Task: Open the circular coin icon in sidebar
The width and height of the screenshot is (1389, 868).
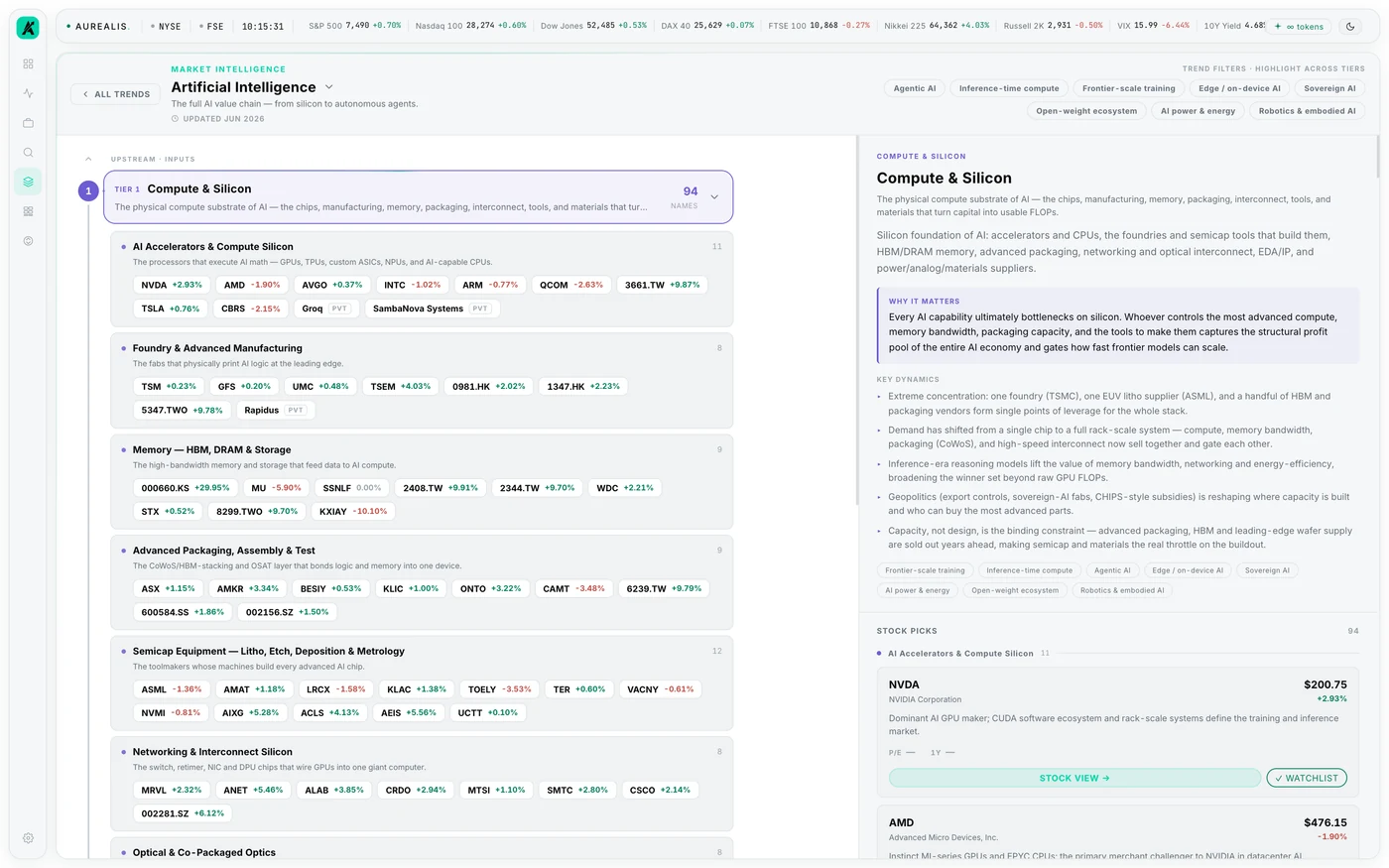Action: click(28, 241)
